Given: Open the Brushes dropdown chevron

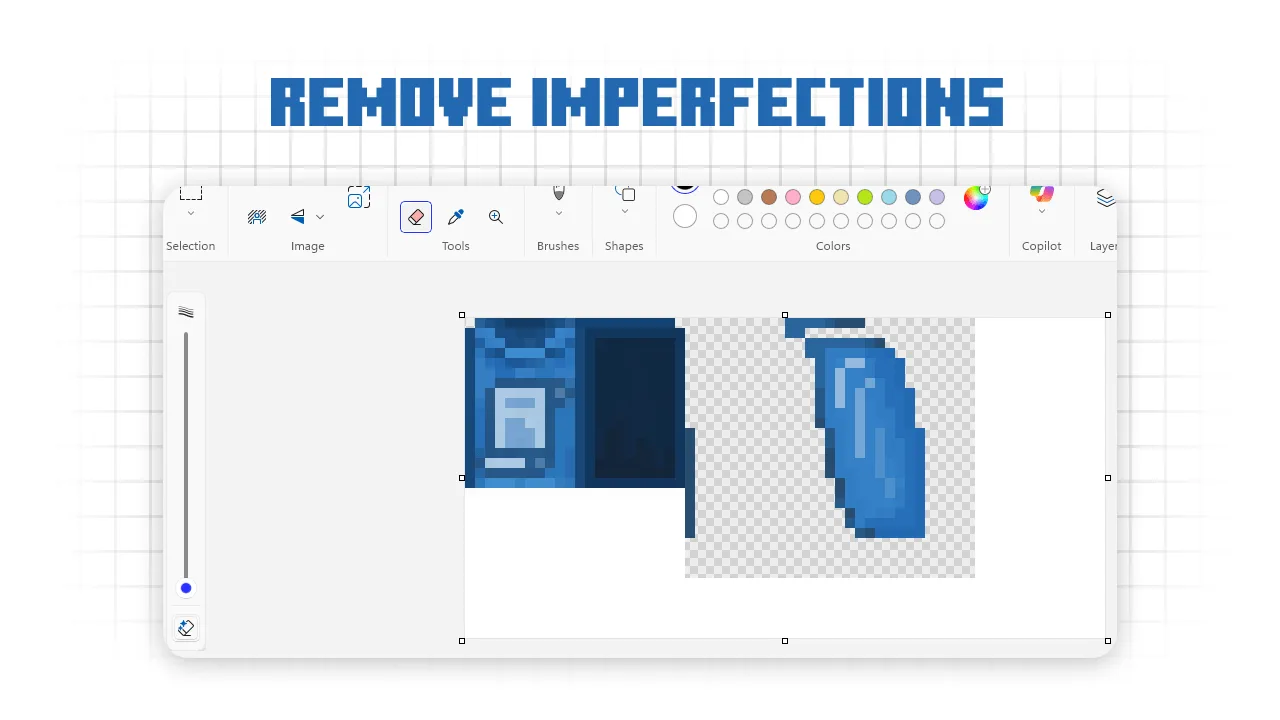Looking at the screenshot, I should tap(558, 213).
